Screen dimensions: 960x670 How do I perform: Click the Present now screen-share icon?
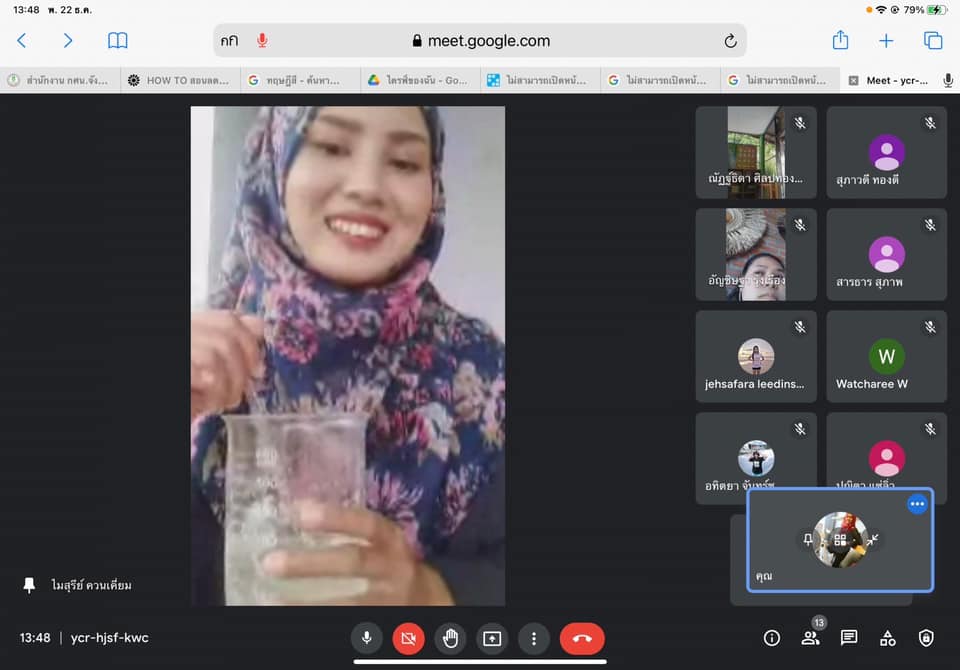coord(491,638)
